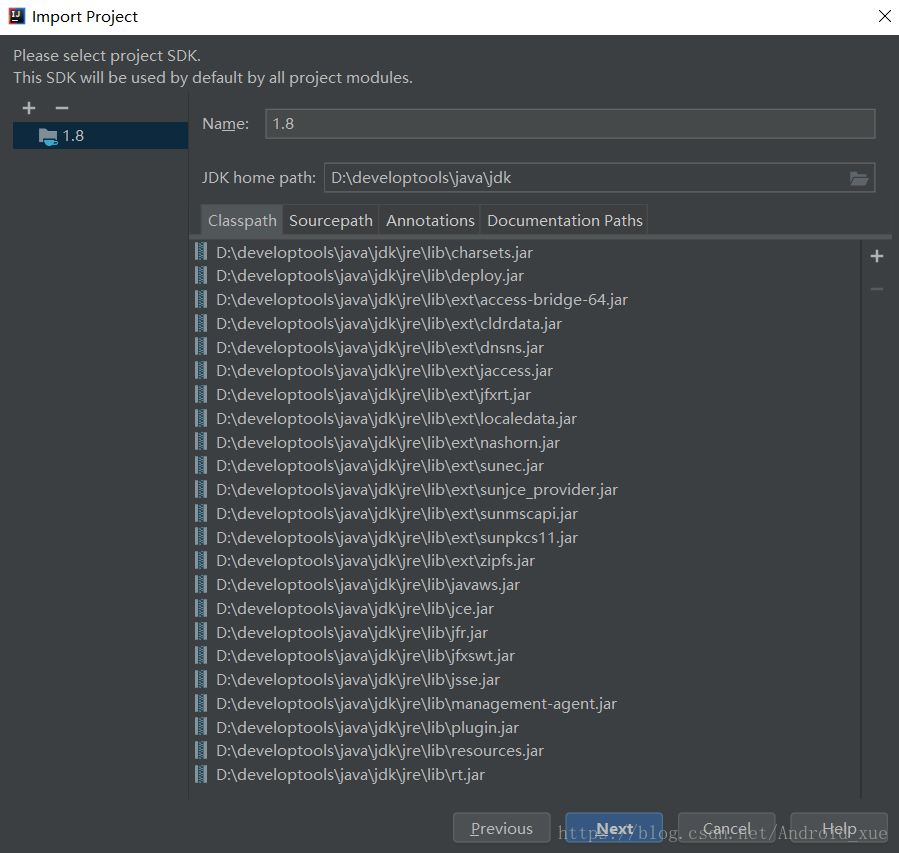Click jar icon beside zipfs.jar

point(201,560)
